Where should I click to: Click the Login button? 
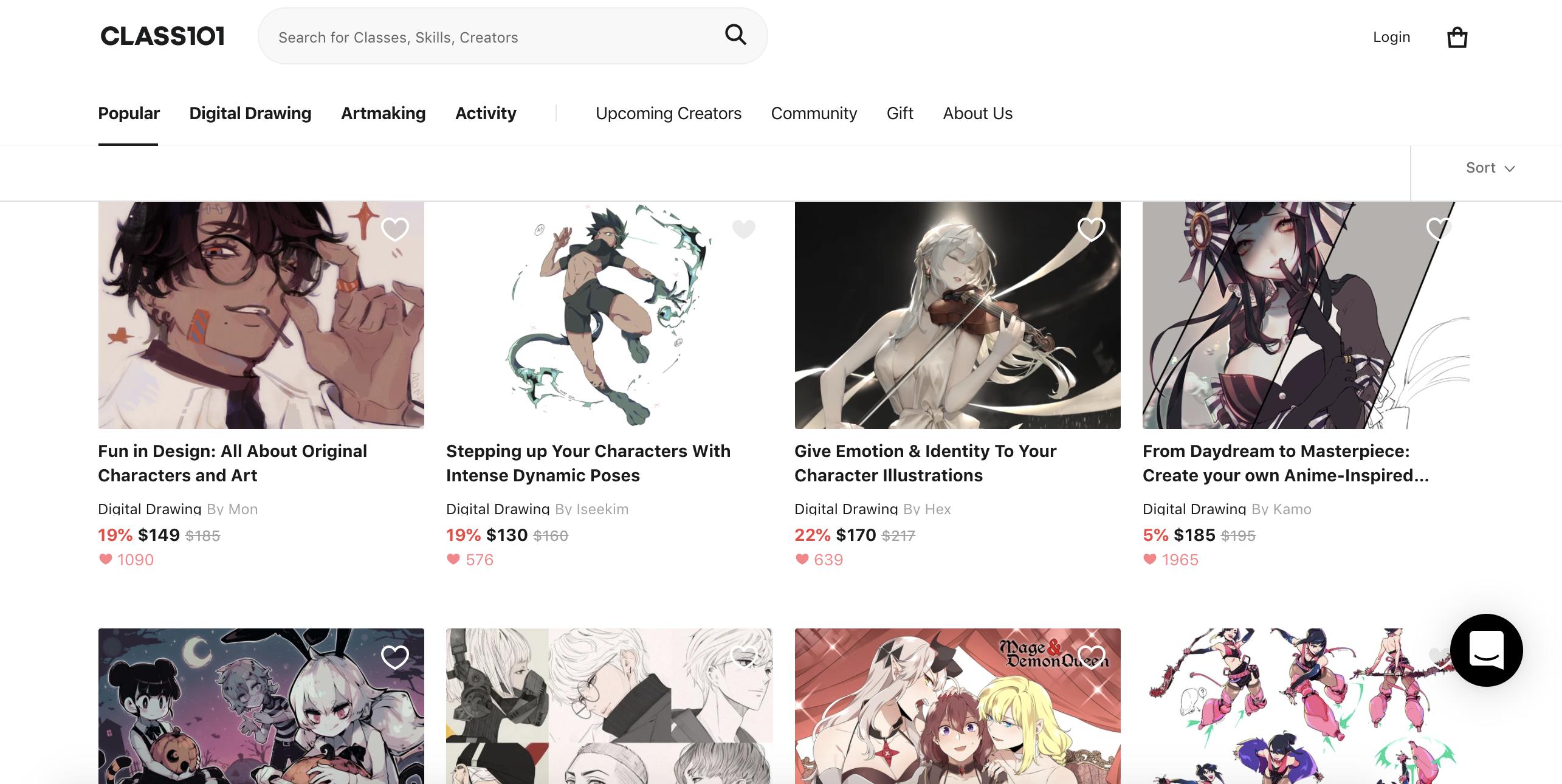[1391, 37]
